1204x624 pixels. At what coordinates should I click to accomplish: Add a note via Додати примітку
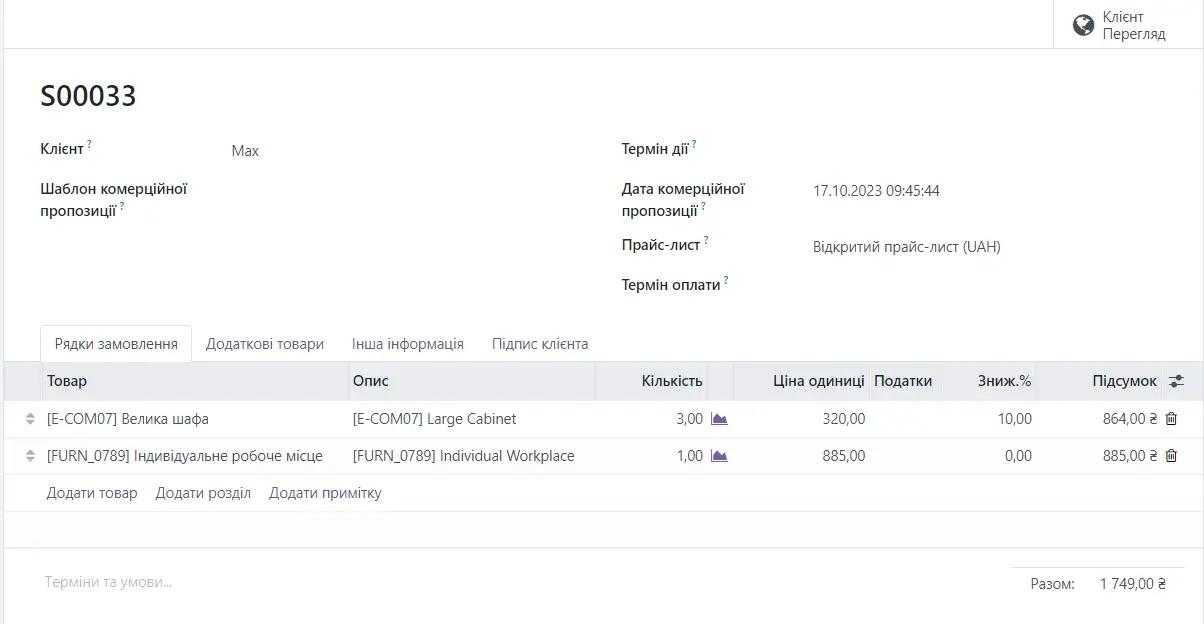pos(325,493)
